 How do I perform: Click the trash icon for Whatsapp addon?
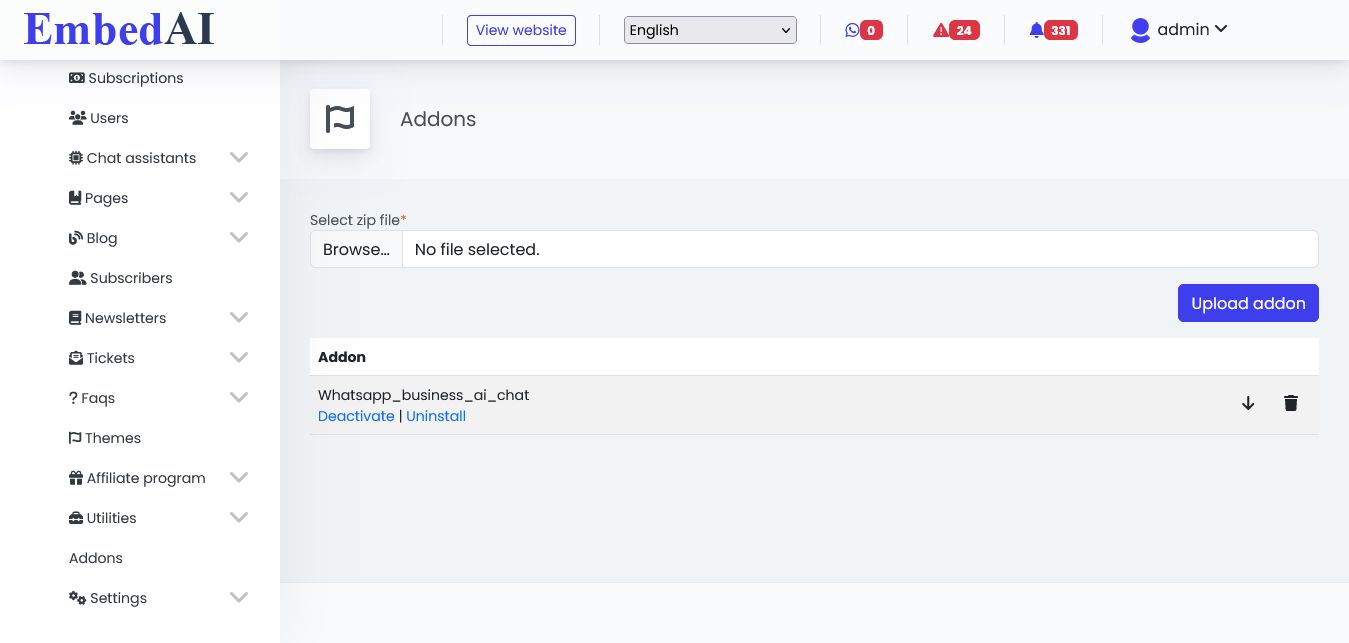(x=1291, y=403)
